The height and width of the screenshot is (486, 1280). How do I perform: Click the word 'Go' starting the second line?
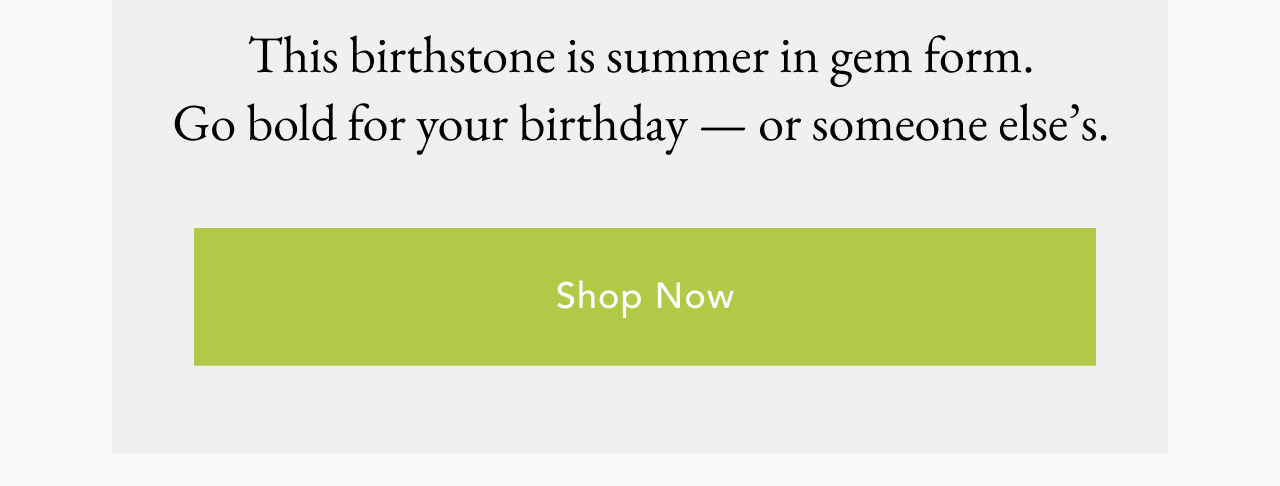pyautogui.click(x=204, y=126)
